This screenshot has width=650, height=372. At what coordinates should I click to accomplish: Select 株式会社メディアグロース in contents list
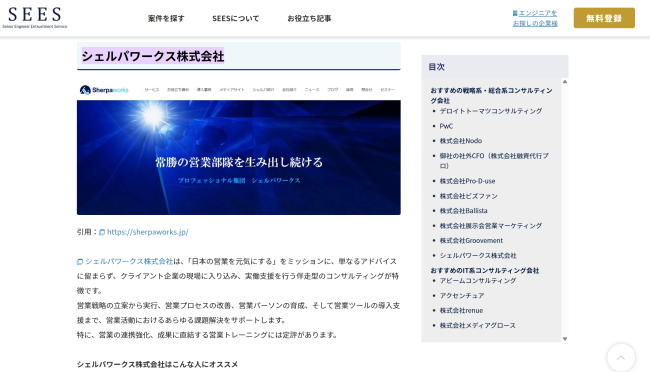coord(478,326)
